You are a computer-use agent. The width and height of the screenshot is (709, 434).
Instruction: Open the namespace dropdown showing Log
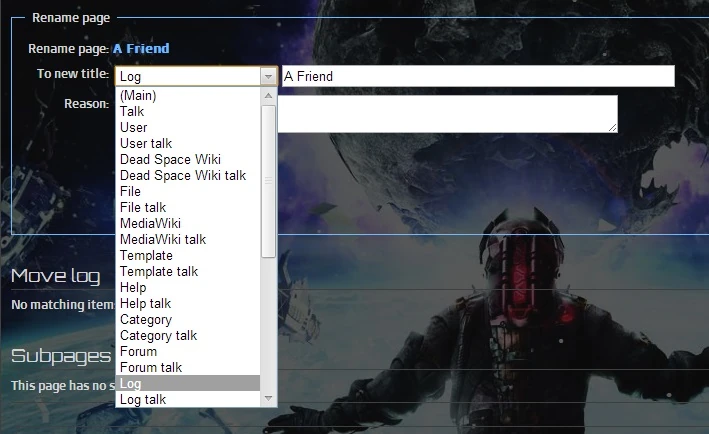(x=196, y=76)
